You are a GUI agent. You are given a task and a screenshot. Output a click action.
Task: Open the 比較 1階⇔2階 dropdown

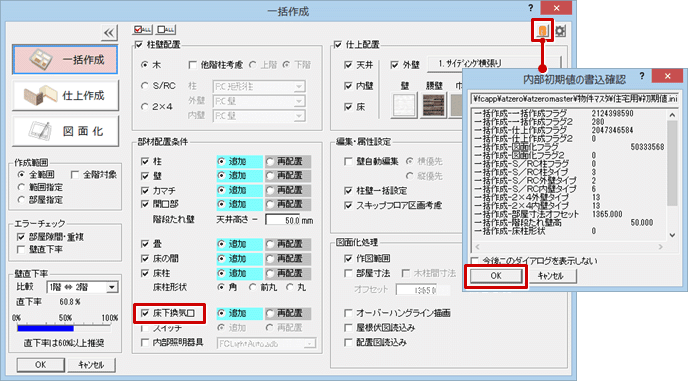coord(82,288)
